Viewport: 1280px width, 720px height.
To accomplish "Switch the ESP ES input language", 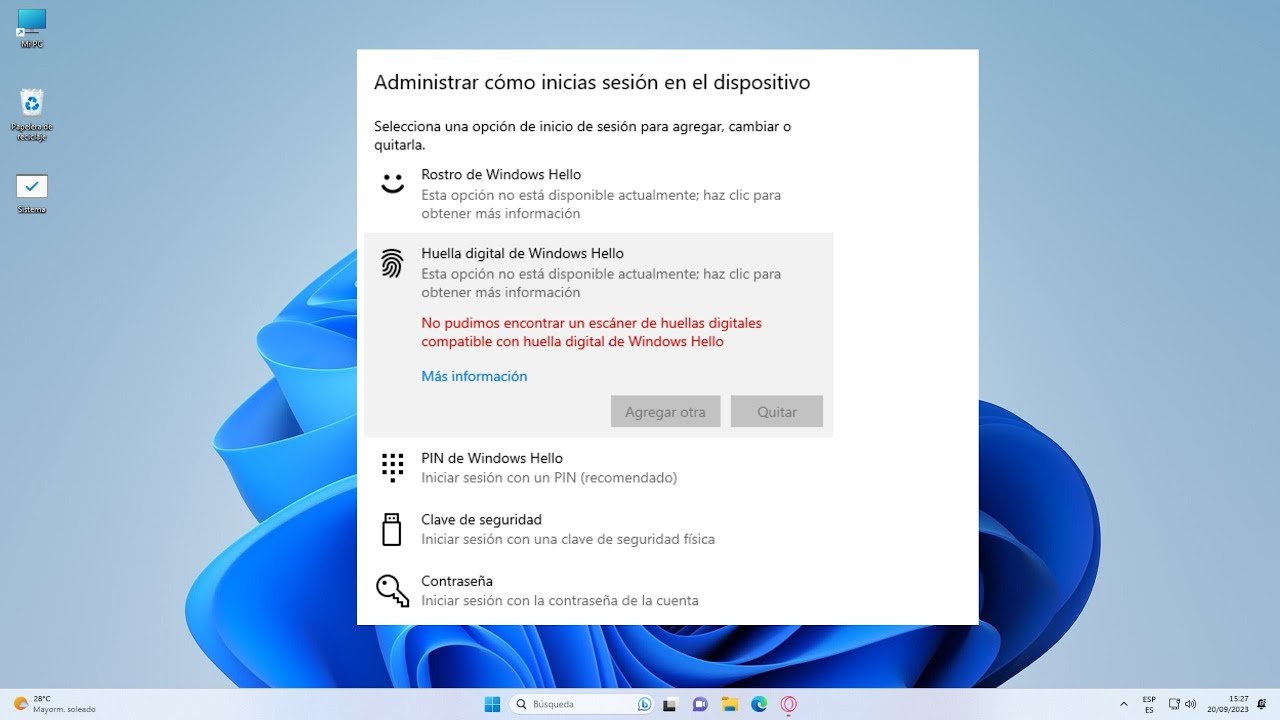I will [x=1149, y=704].
